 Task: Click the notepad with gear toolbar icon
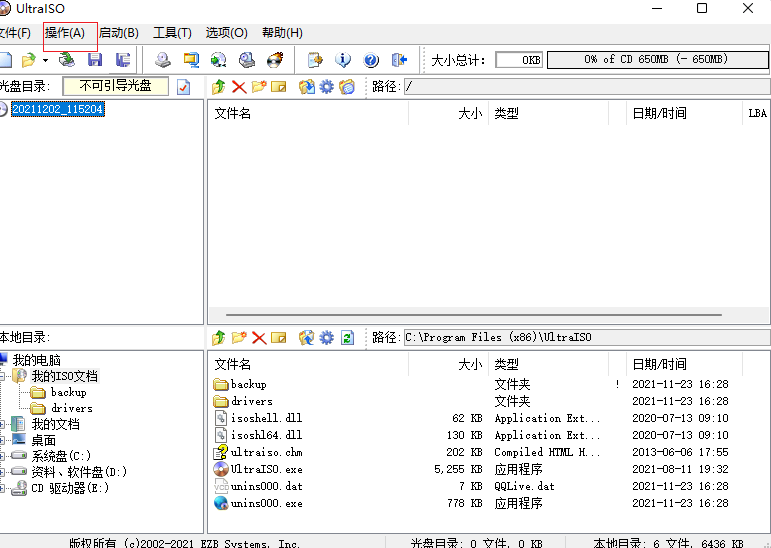(x=315, y=60)
